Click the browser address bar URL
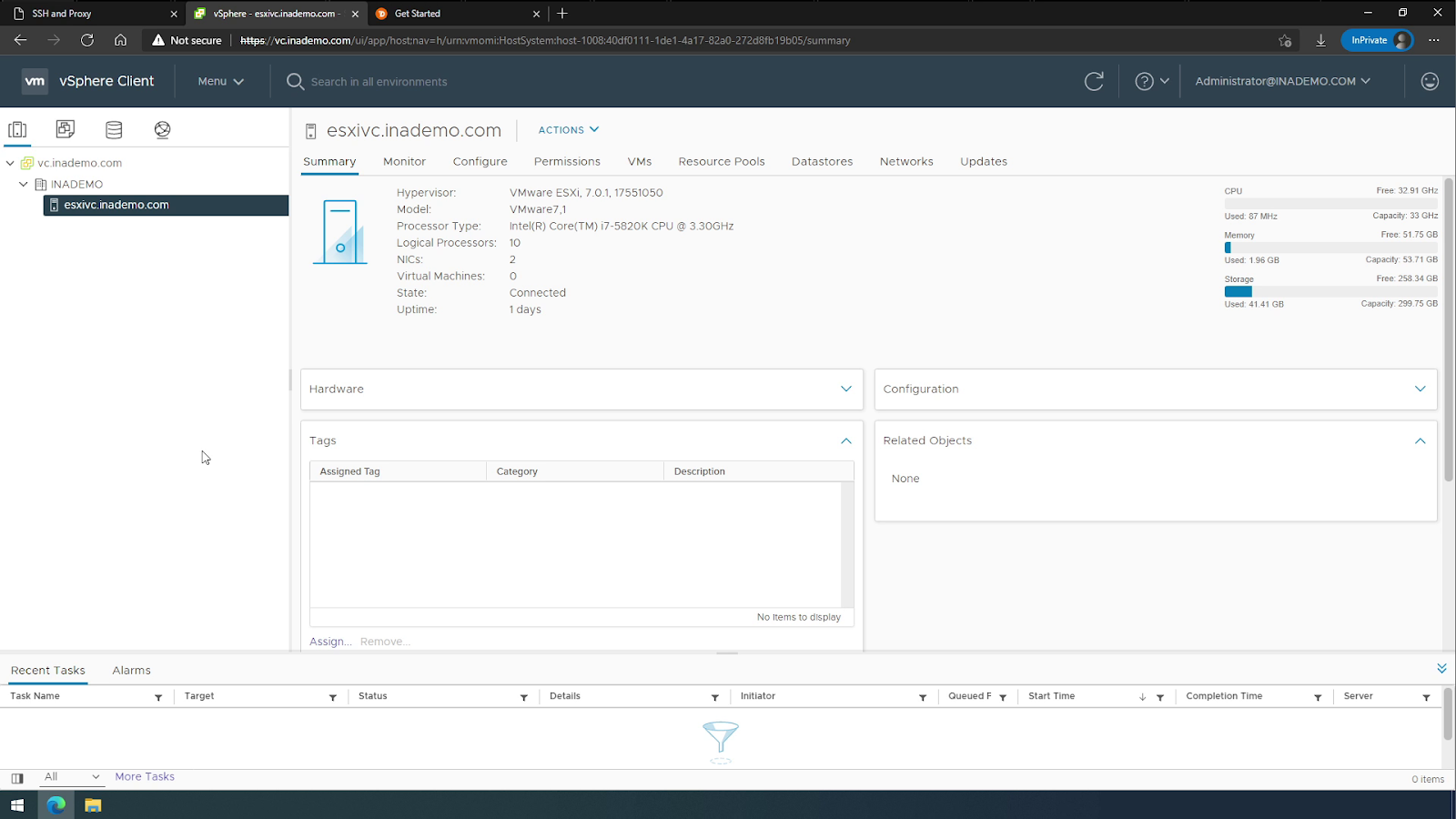The image size is (1456, 819). (545, 40)
